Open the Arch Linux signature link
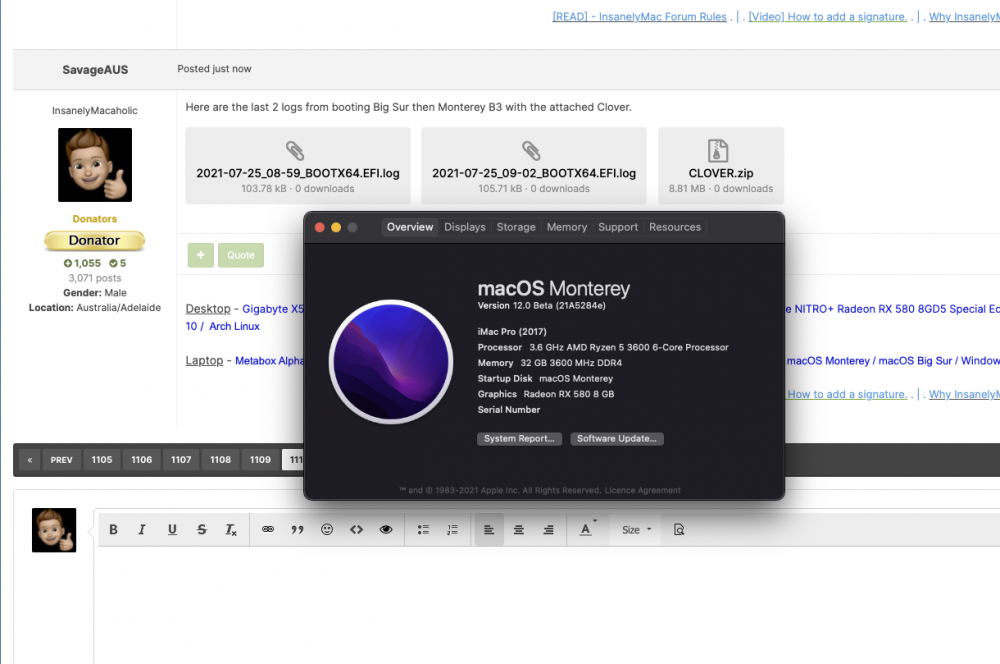This screenshot has width=1000, height=664. pyautogui.click(x=234, y=326)
